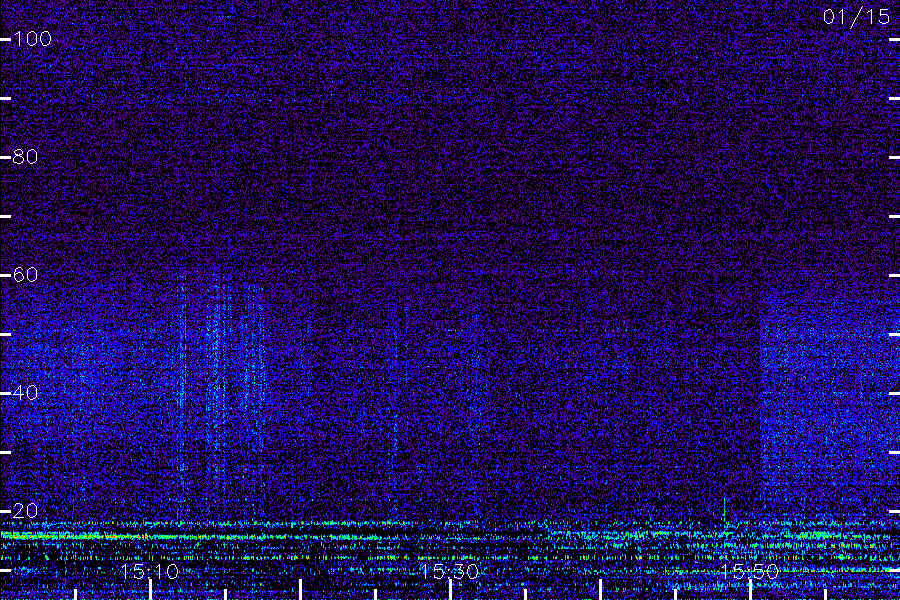Viewport: 900px width, 600px height.
Task: Click the 100 frequency axis label
Action: (32, 39)
